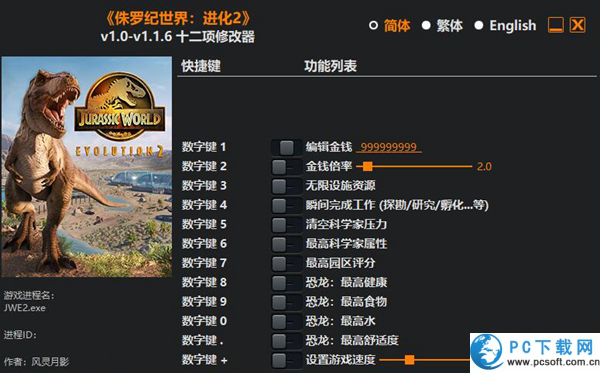Turn on 清空科学家压力 switch
This screenshot has width=600, height=373.
[287, 225]
